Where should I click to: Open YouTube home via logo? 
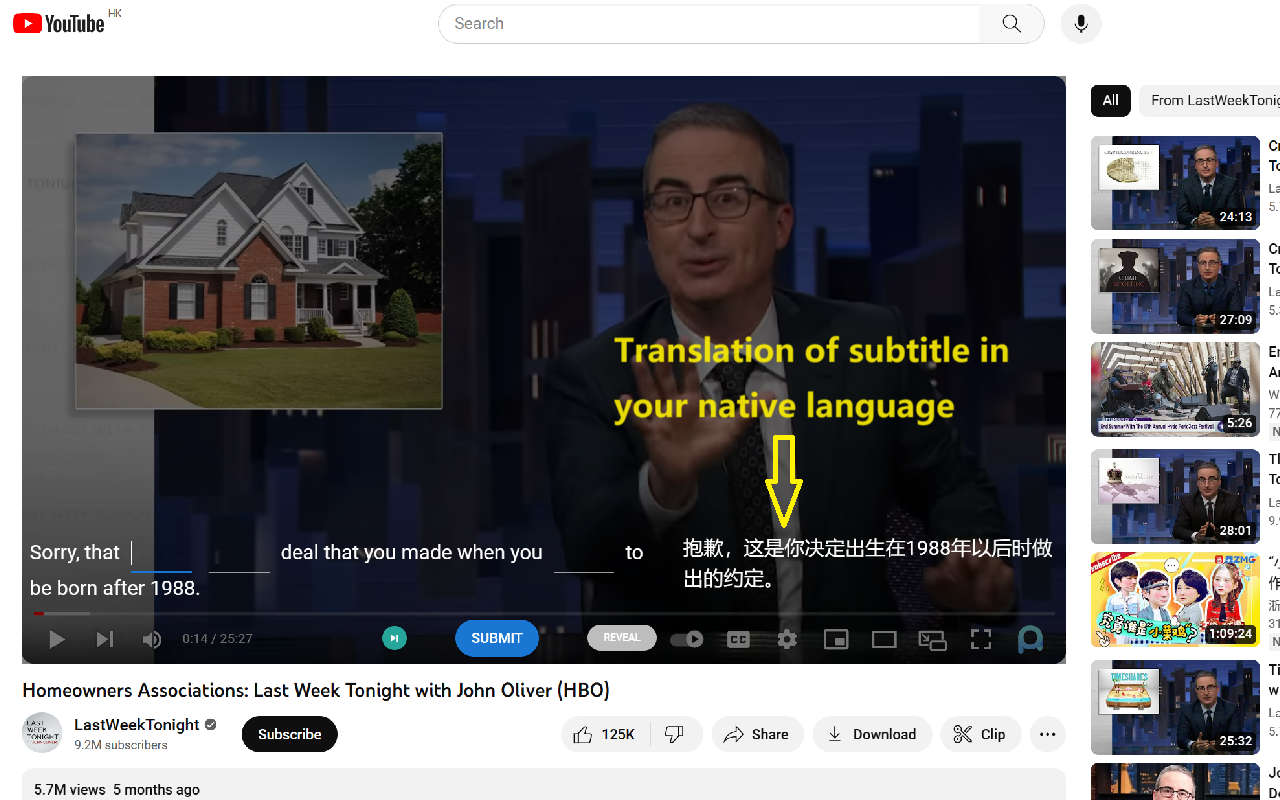[58, 23]
